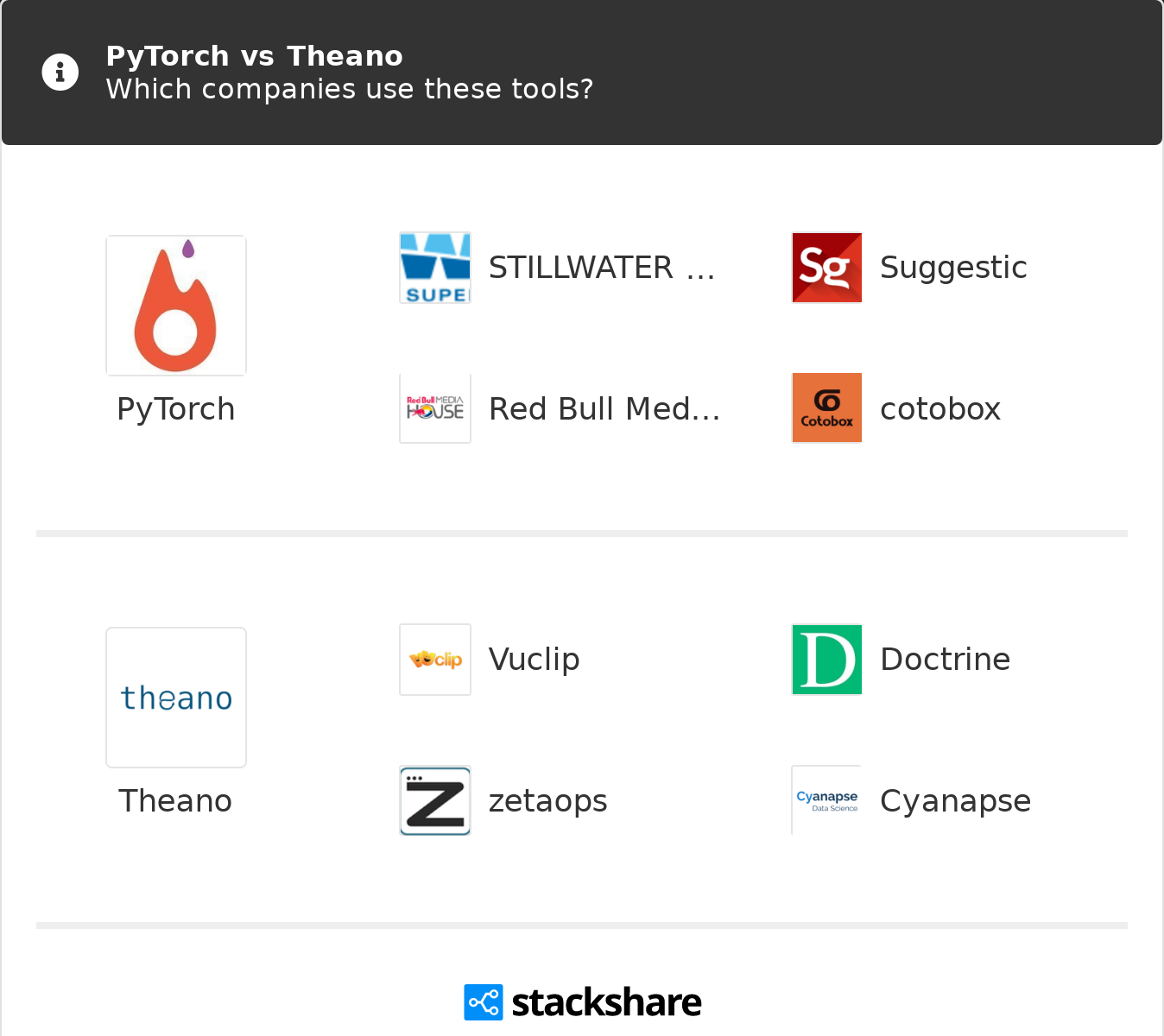
Task: Click the Vuclip logo icon
Action: pyautogui.click(x=435, y=660)
